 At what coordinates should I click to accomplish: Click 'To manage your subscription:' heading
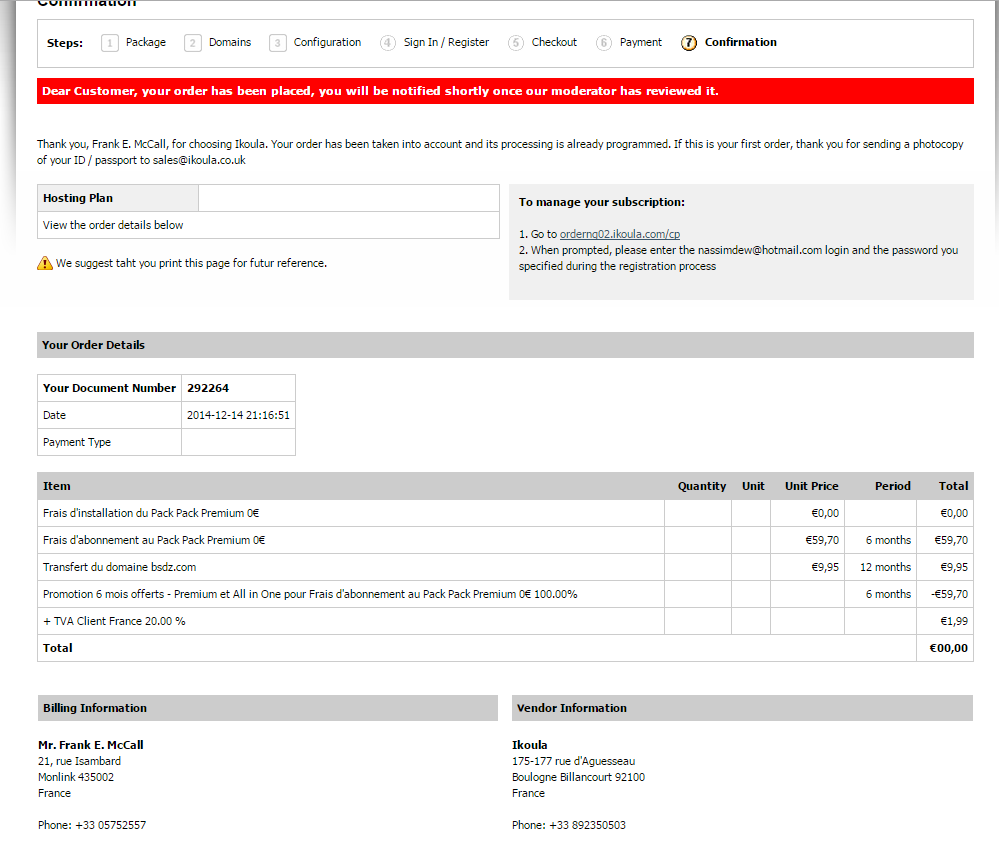click(x=601, y=202)
